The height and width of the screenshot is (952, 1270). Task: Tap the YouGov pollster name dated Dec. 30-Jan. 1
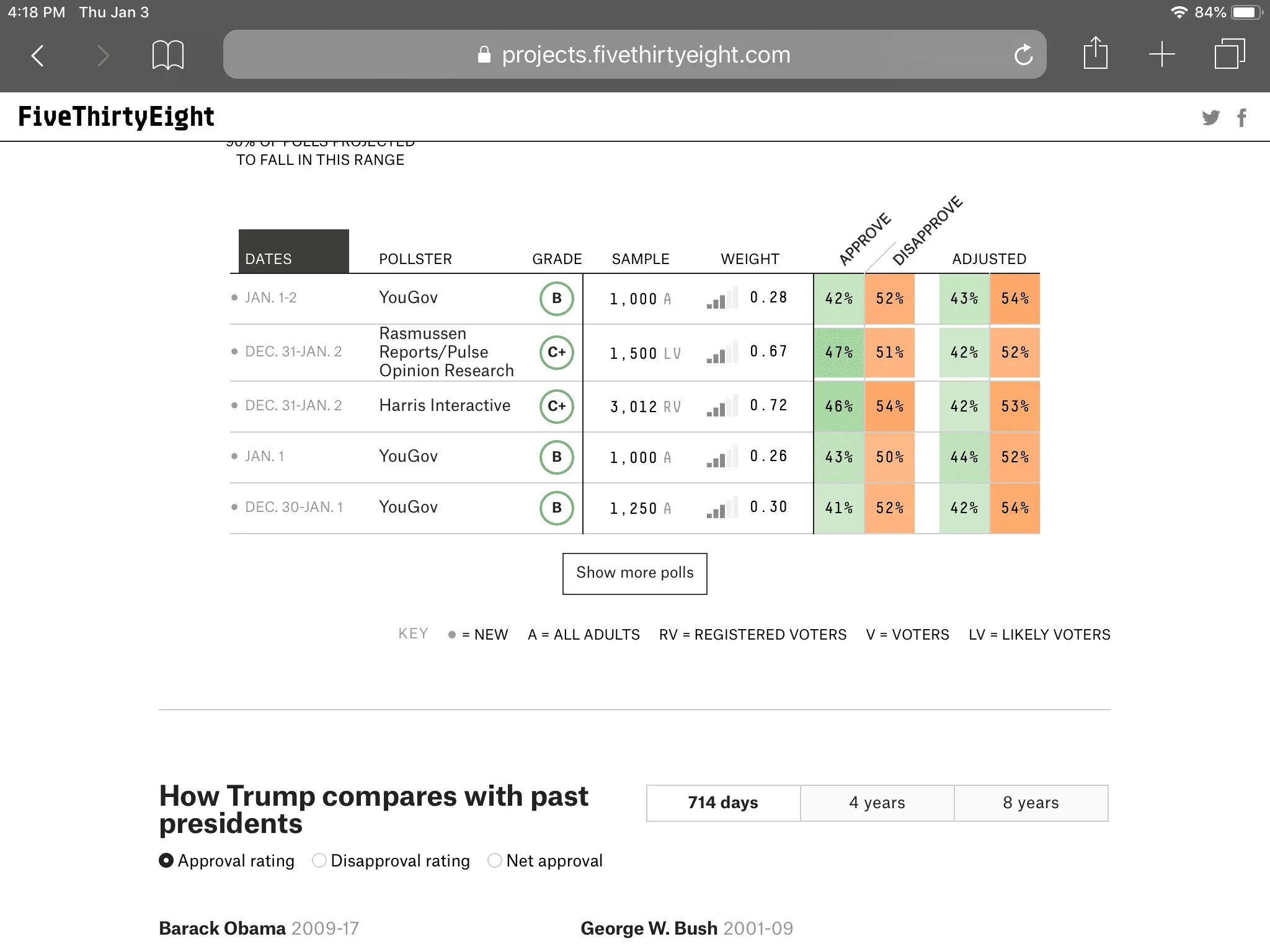[408, 507]
